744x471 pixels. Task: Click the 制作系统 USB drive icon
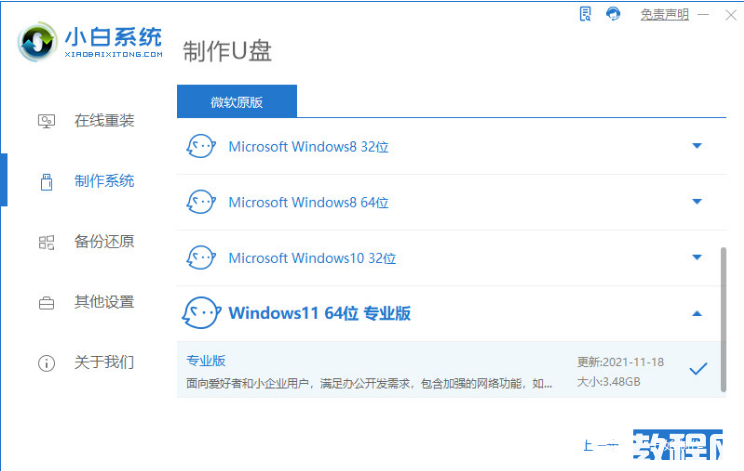(x=46, y=182)
